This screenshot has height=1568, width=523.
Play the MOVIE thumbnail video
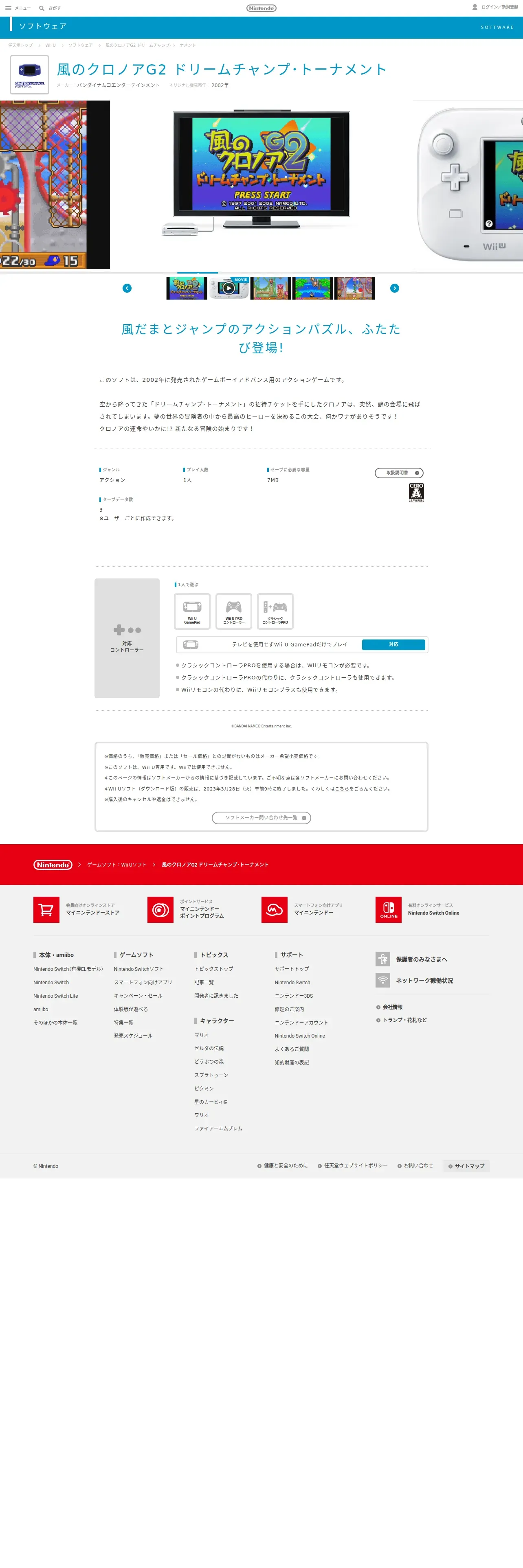[x=229, y=288]
